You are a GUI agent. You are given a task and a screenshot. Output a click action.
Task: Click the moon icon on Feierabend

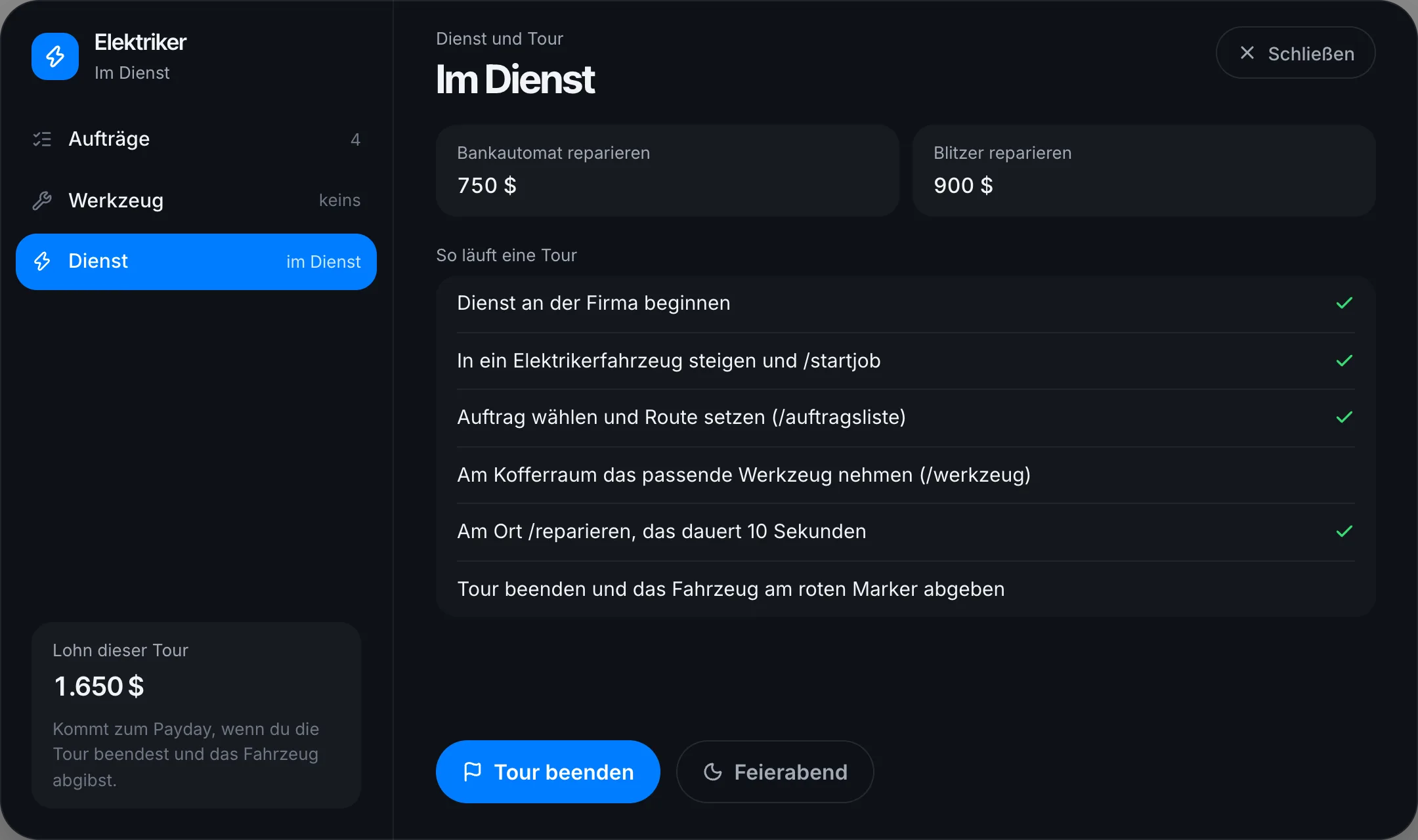point(713,772)
